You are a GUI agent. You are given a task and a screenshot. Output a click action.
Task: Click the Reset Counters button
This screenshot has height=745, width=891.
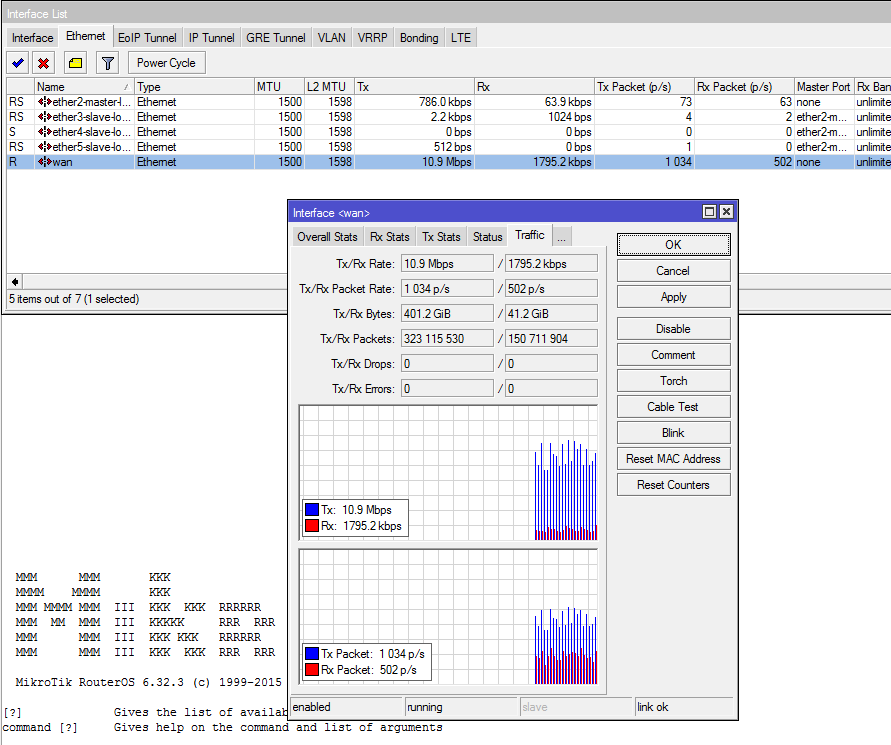click(x=673, y=485)
